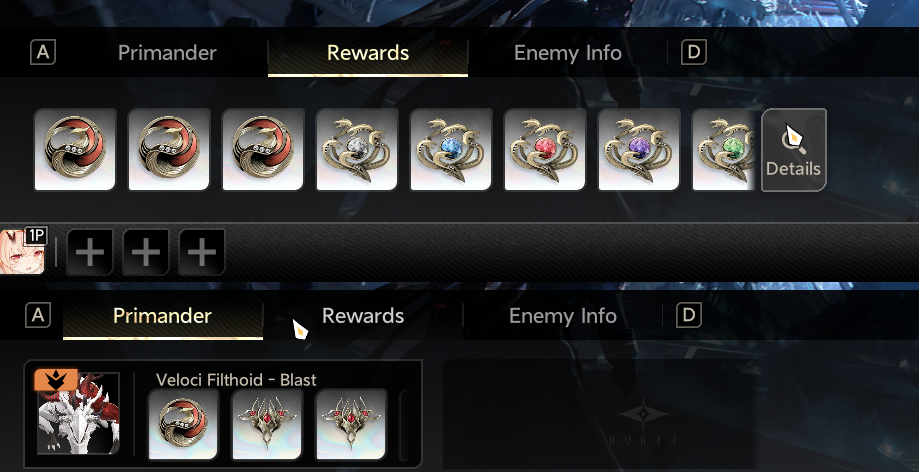Click the upper D key shortcut button
Image resolution: width=919 pixels, height=472 pixels.
point(693,52)
